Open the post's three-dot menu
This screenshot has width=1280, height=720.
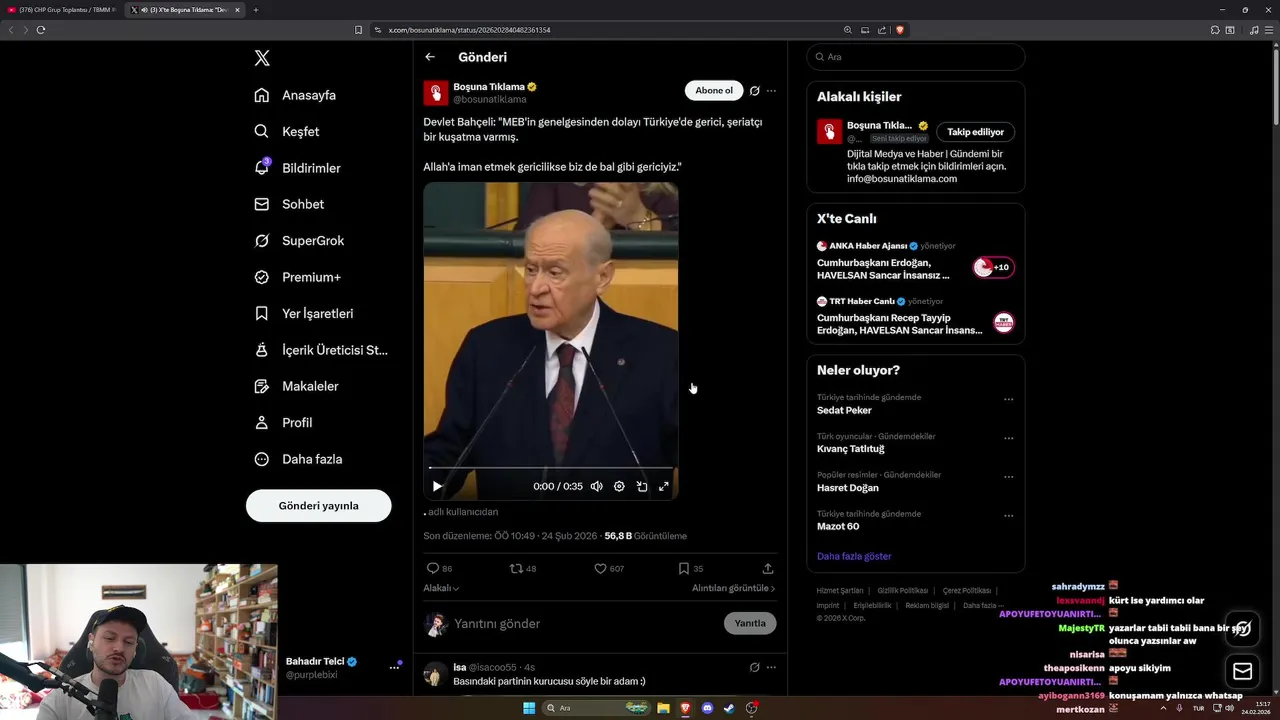click(x=771, y=91)
